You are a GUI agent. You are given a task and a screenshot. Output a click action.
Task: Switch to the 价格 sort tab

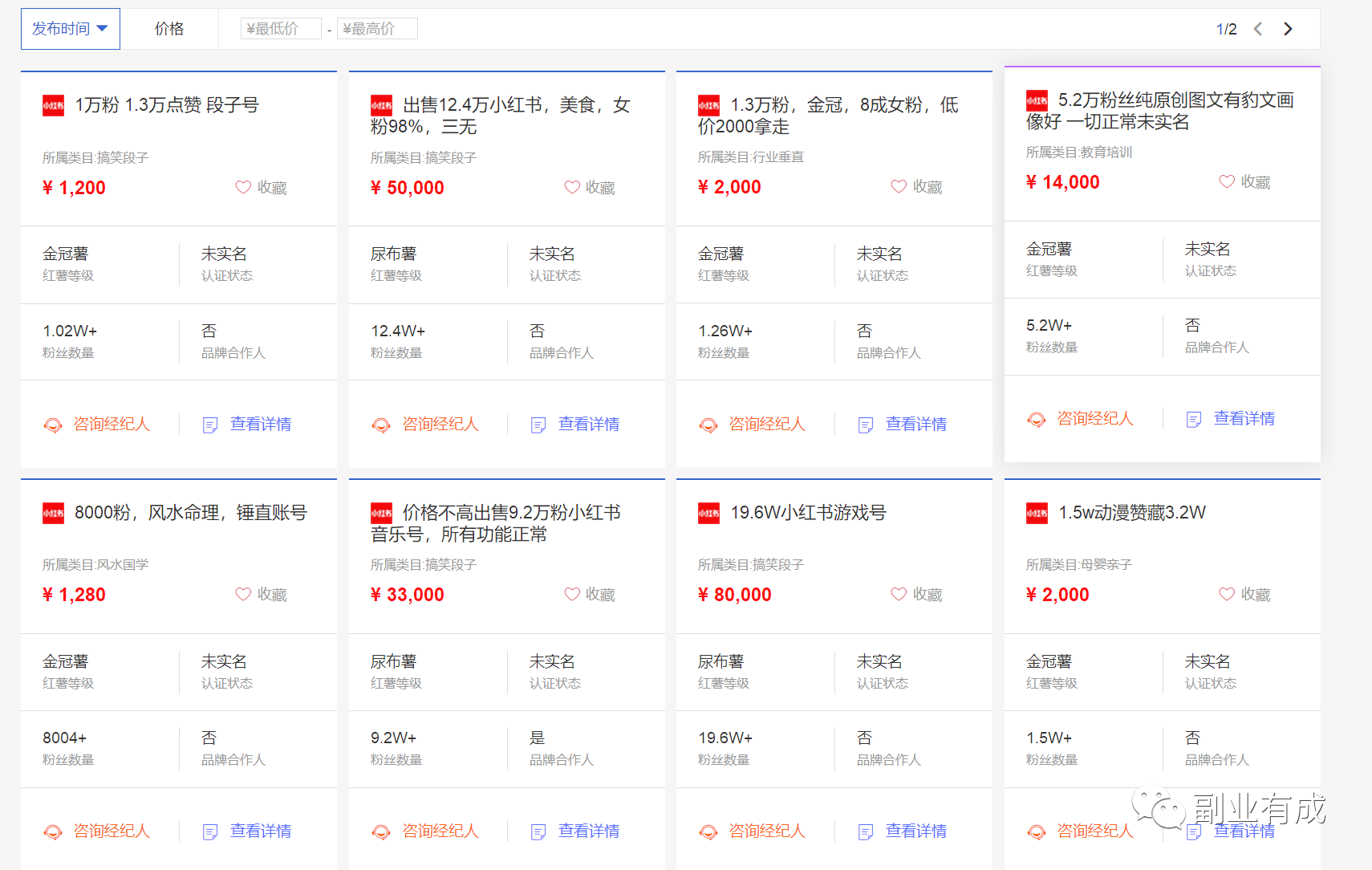pos(169,28)
